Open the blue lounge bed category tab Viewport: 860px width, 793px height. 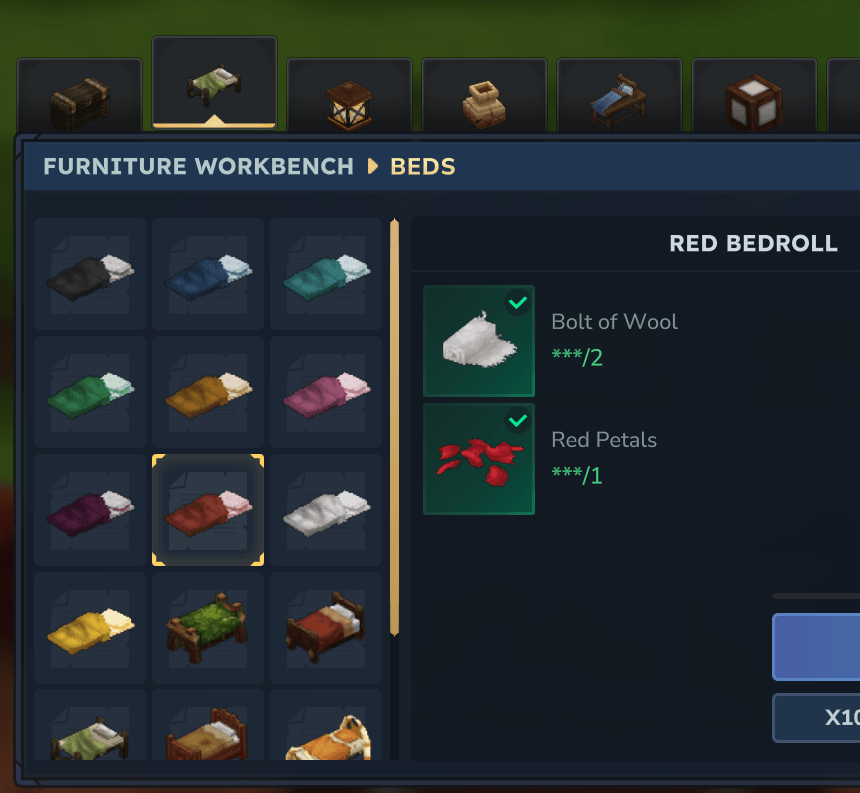pyautogui.click(x=619, y=96)
